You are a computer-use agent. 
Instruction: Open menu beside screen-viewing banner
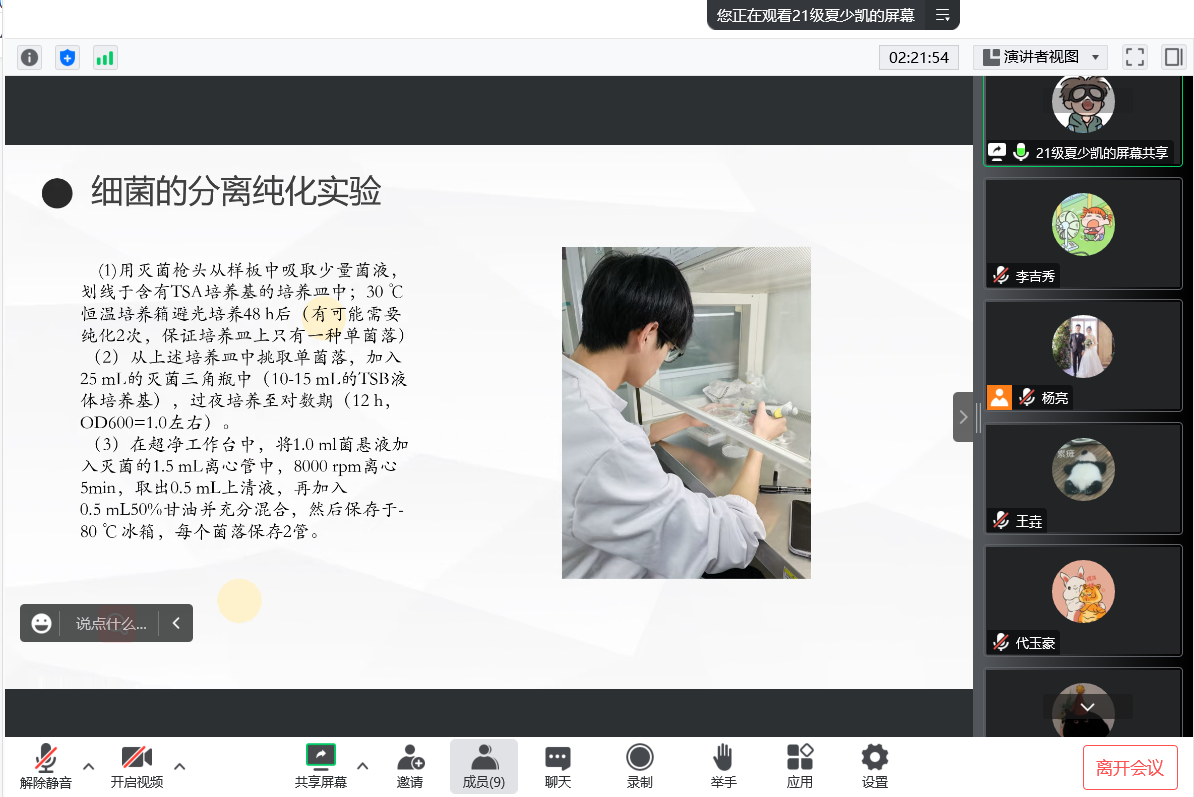tap(942, 15)
